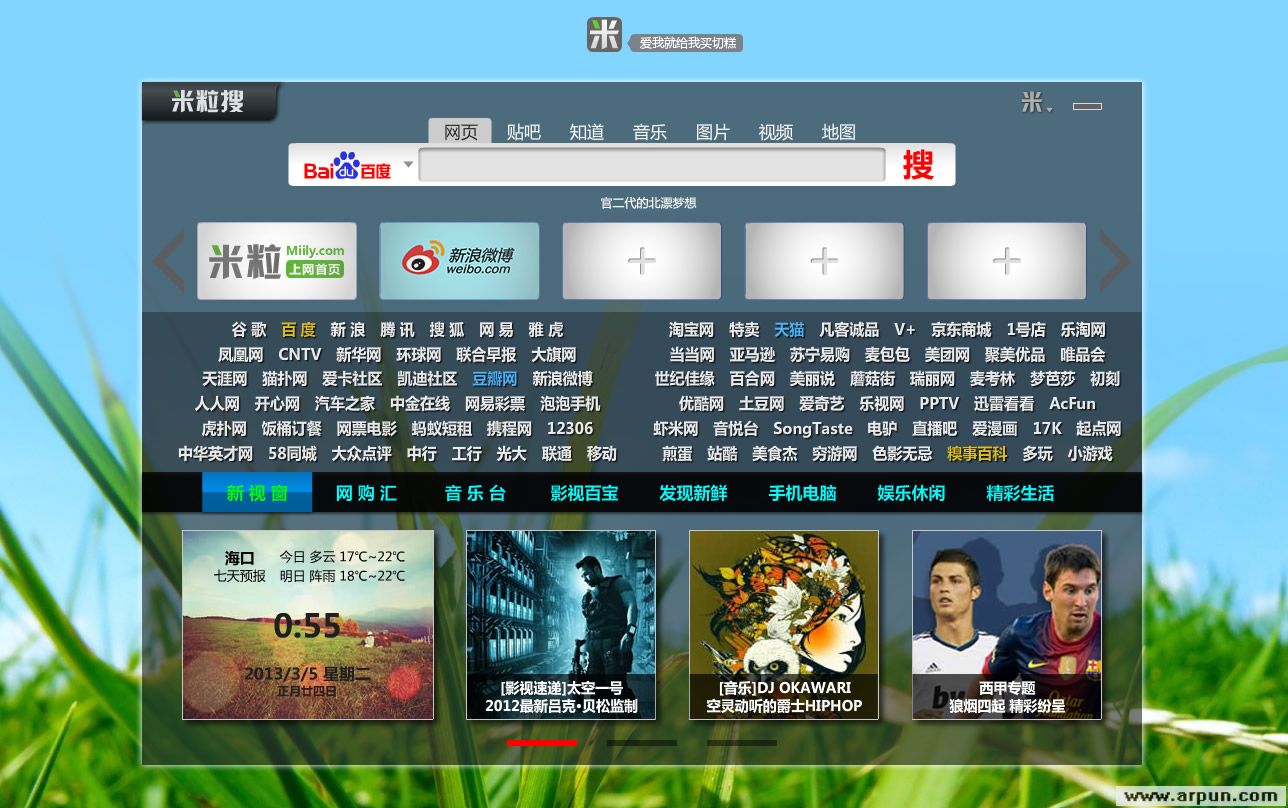Open the 百度 link
The height and width of the screenshot is (808, 1288).
click(x=298, y=330)
